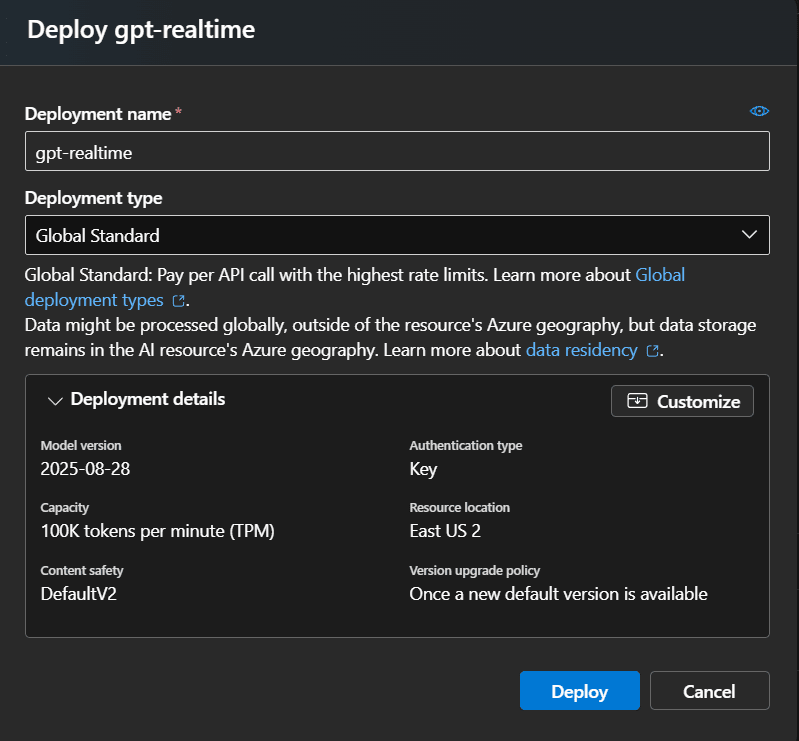Cancel the deployment dialog
799x741 pixels.
pyautogui.click(x=709, y=691)
